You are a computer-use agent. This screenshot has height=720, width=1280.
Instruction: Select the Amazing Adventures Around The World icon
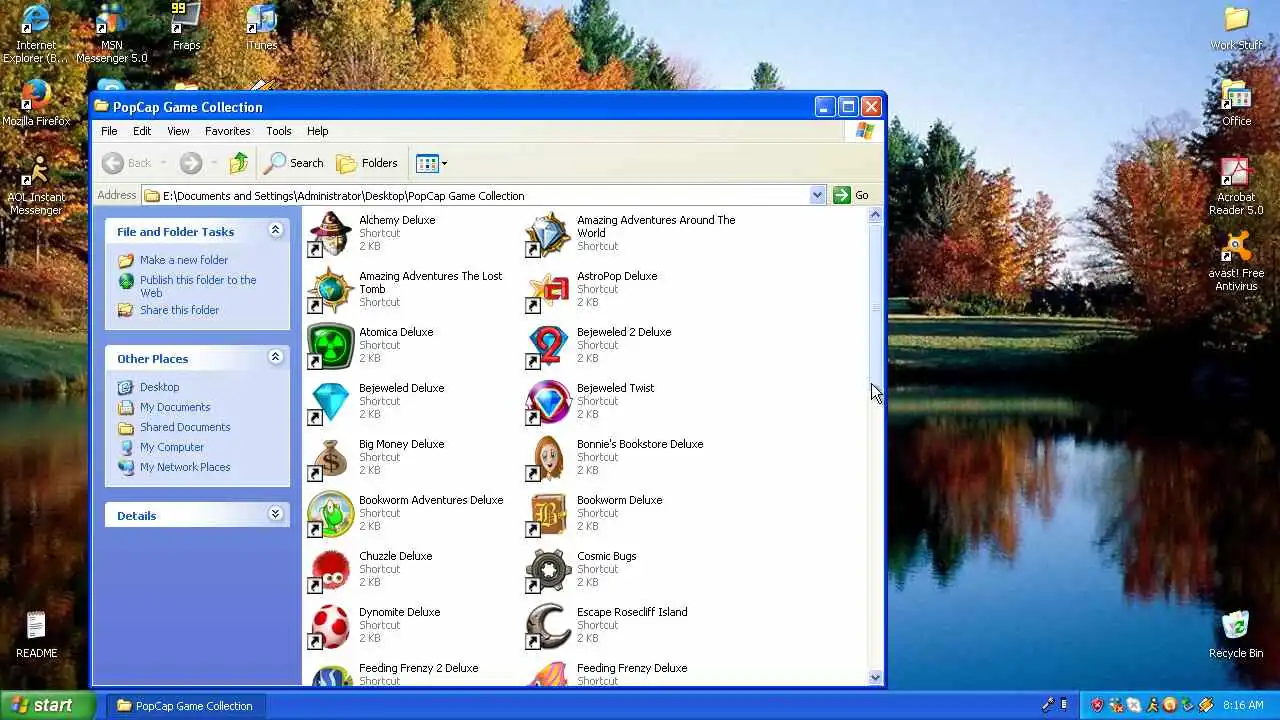coord(548,234)
